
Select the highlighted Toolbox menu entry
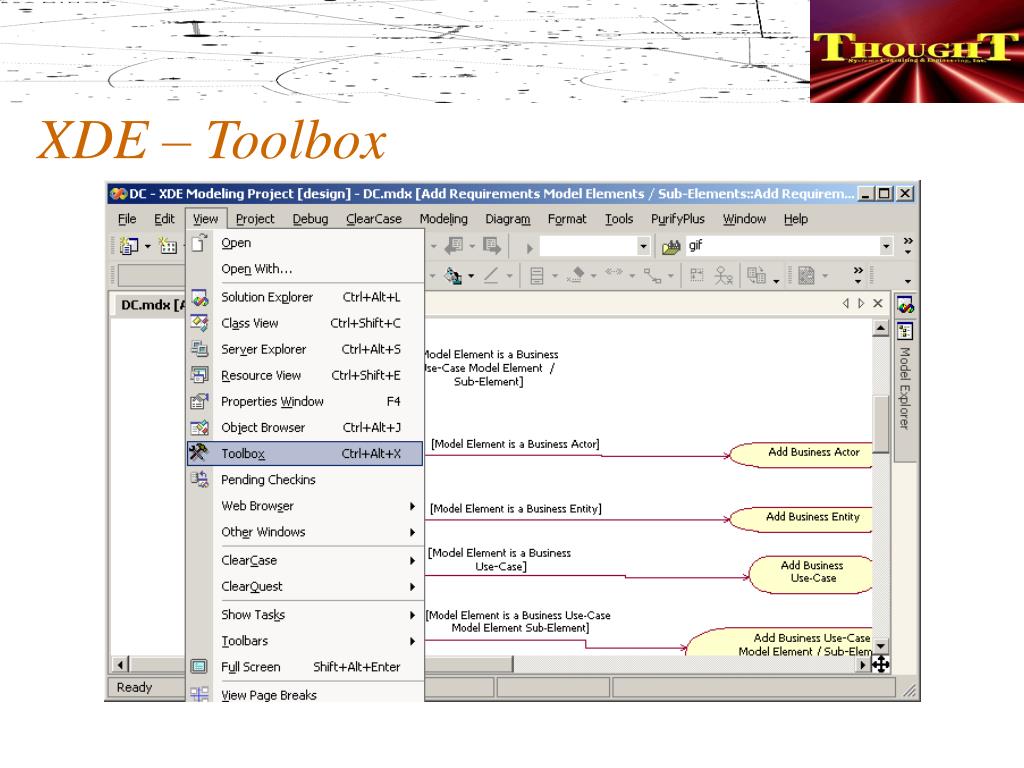point(305,454)
